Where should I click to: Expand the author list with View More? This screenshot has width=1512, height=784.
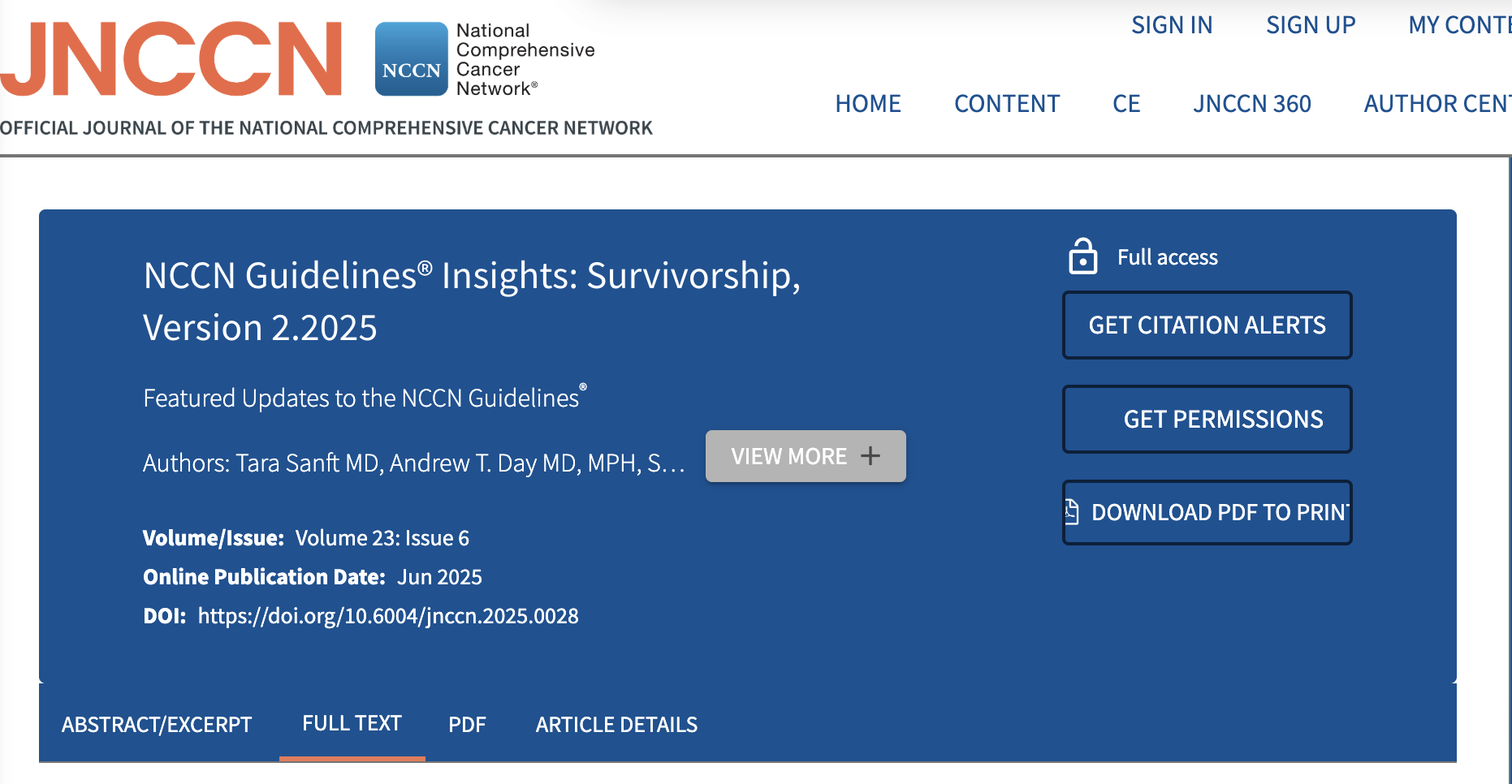[x=804, y=456]
